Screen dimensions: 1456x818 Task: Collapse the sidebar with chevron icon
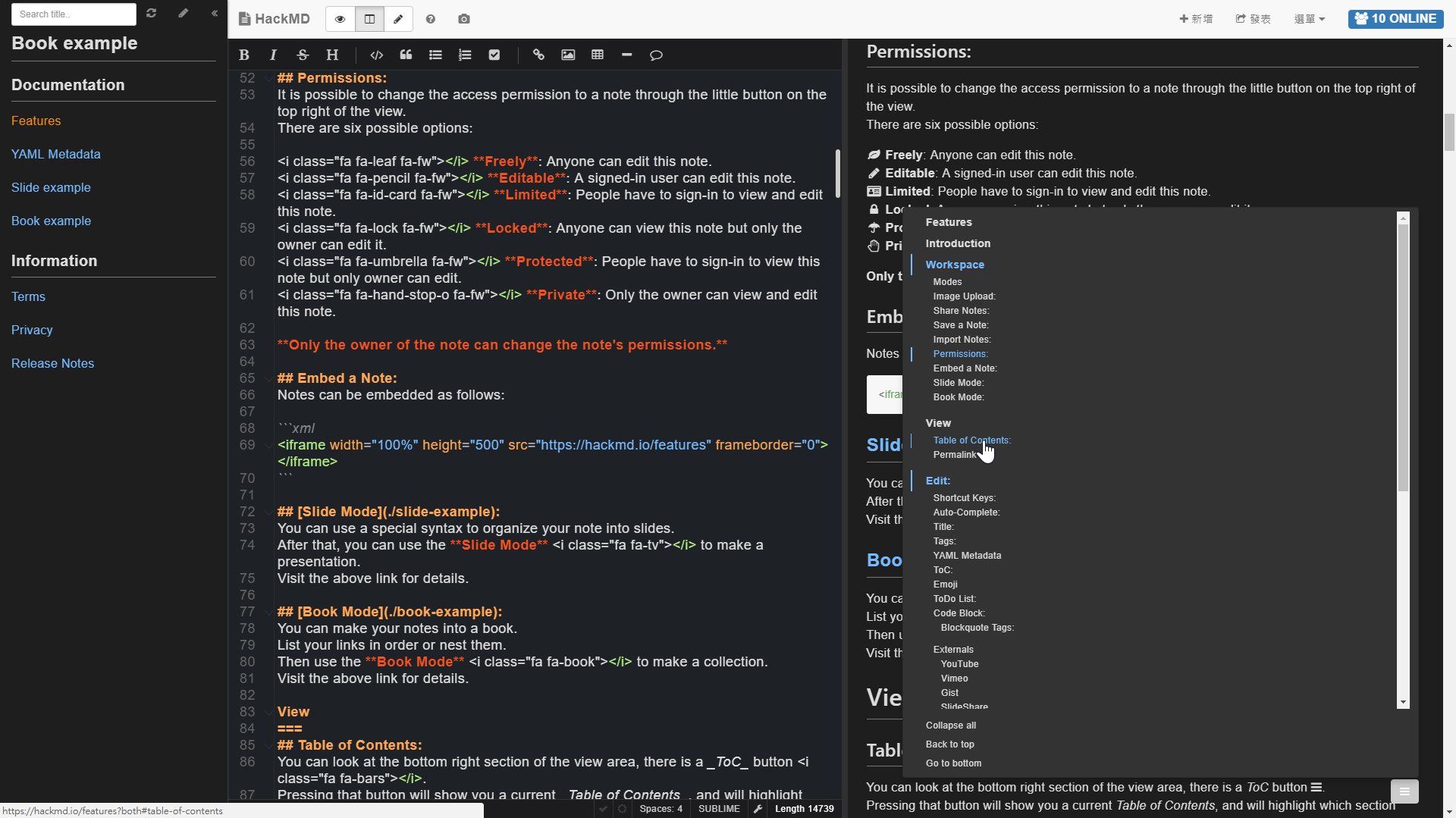(215, 13)
